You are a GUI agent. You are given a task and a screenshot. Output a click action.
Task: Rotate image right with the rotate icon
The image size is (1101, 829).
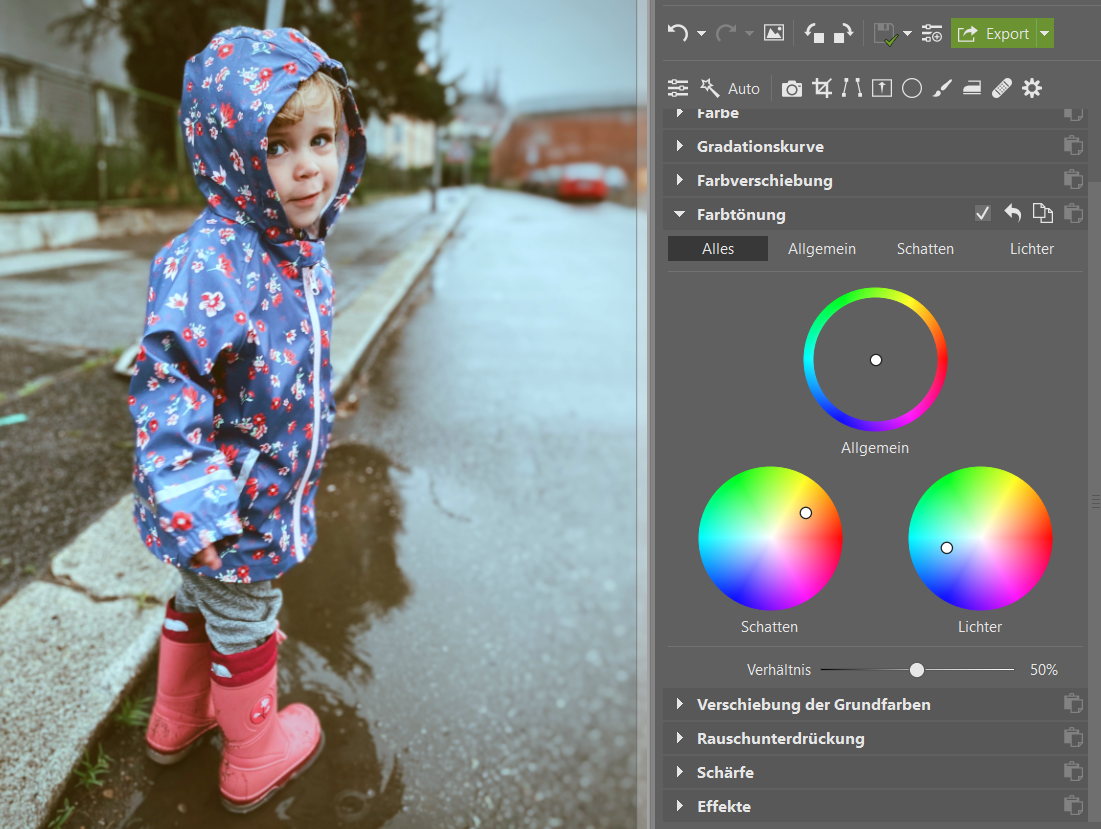tap(843, 33)
